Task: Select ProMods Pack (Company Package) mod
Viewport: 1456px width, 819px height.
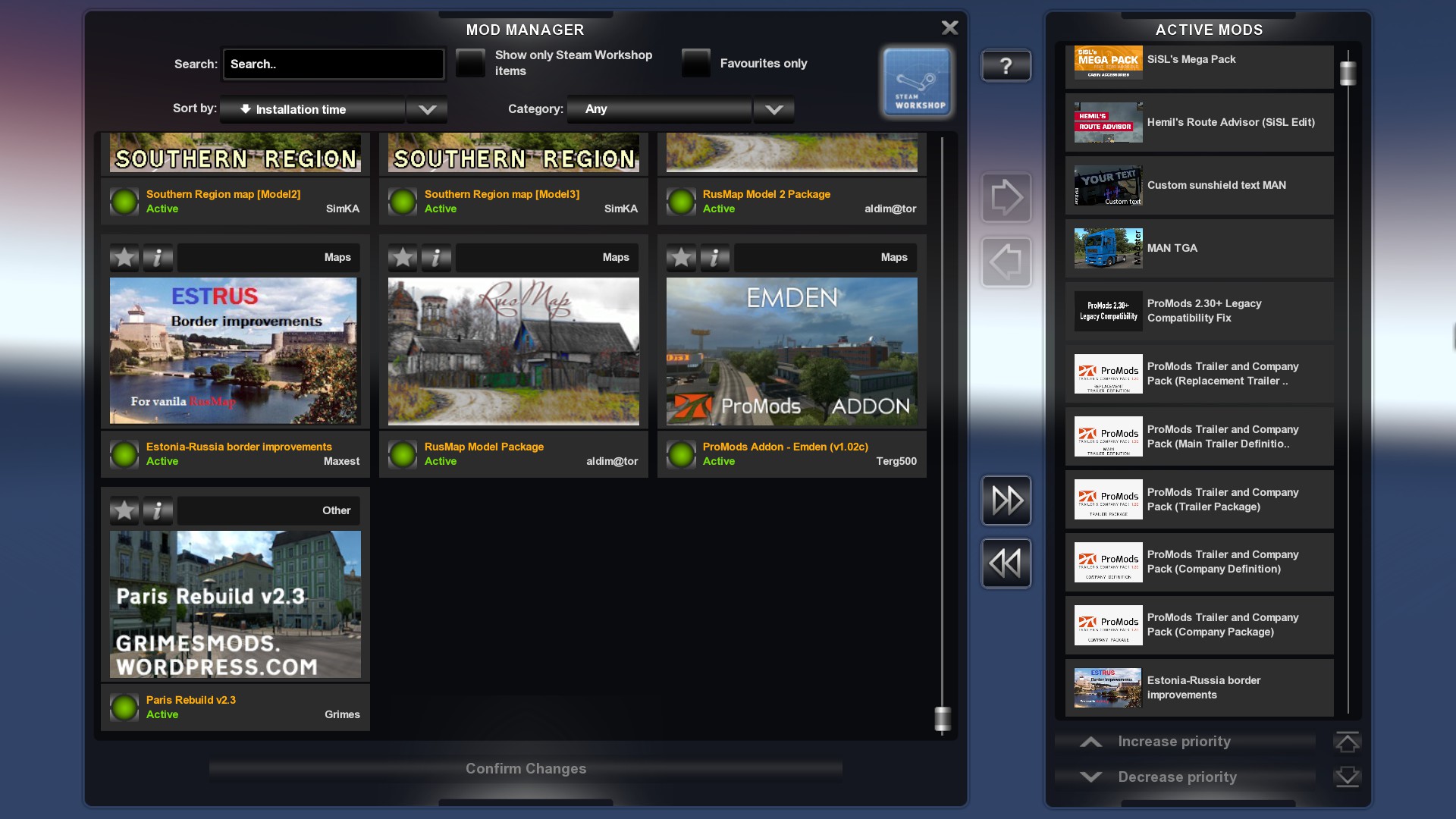Action: click(1199, 626)
